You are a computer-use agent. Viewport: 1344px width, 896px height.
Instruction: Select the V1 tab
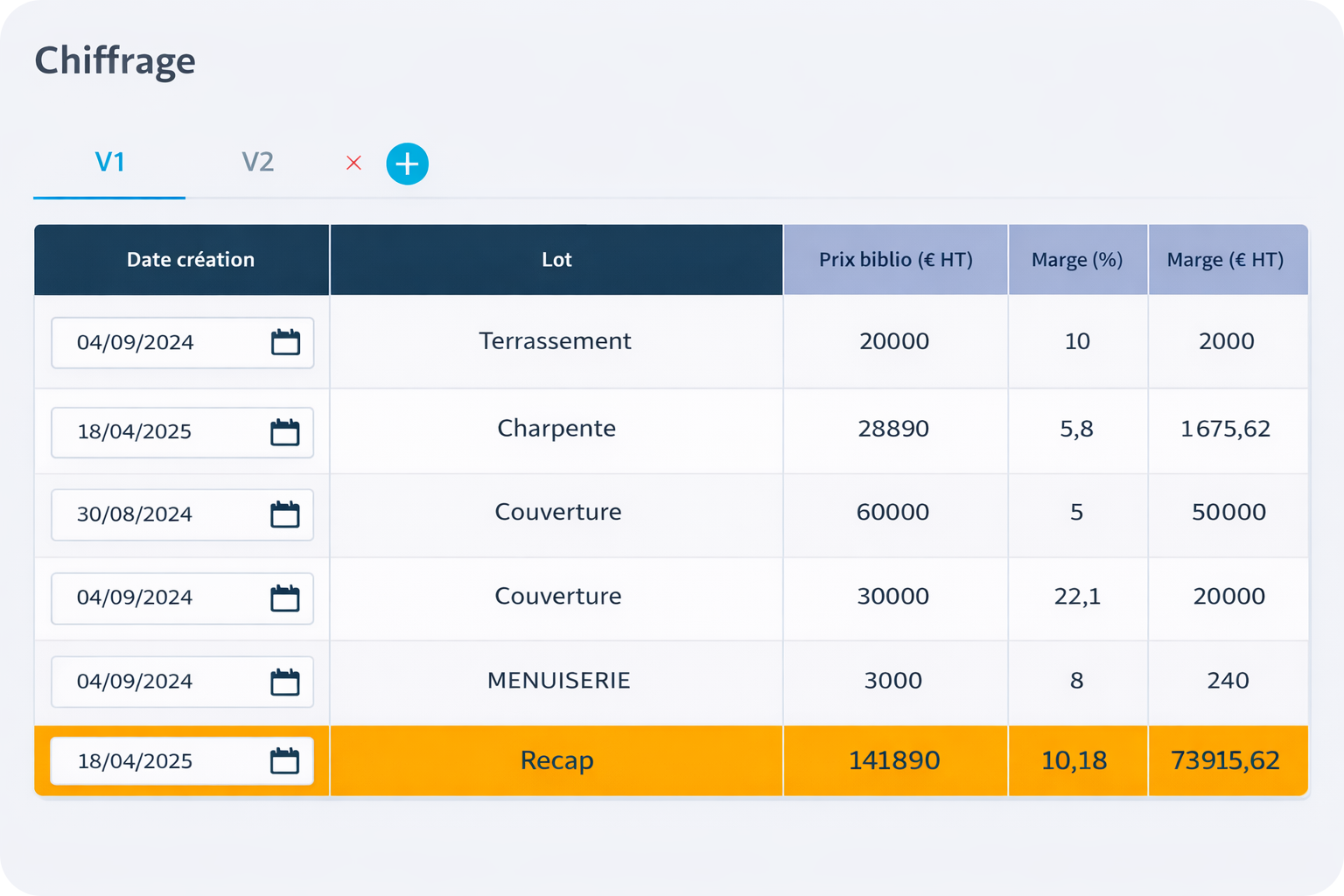(x=109, y=162)
